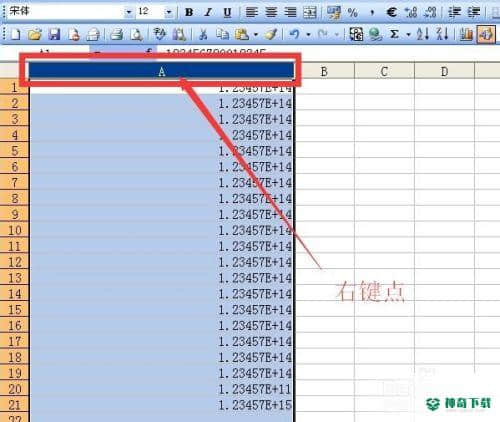Select the column A header
Viewport: 500px width, 422px height.
point(162,71)
